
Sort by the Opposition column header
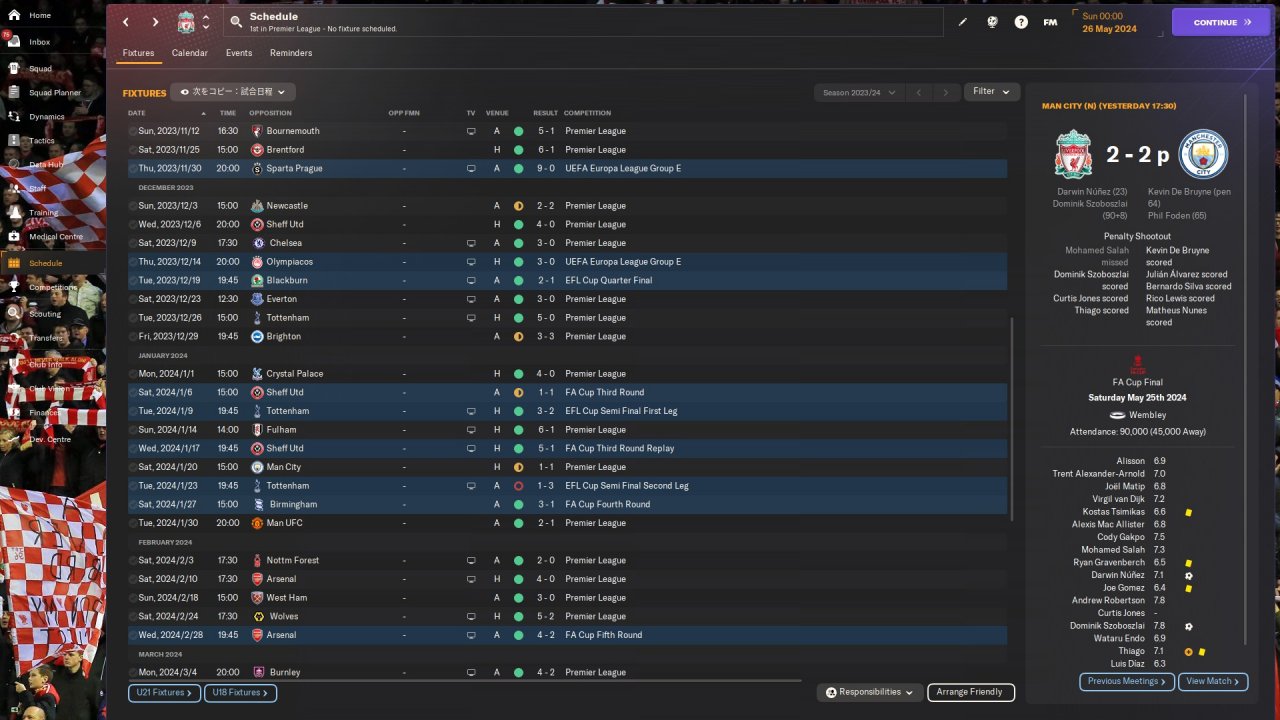click(270, 113)
